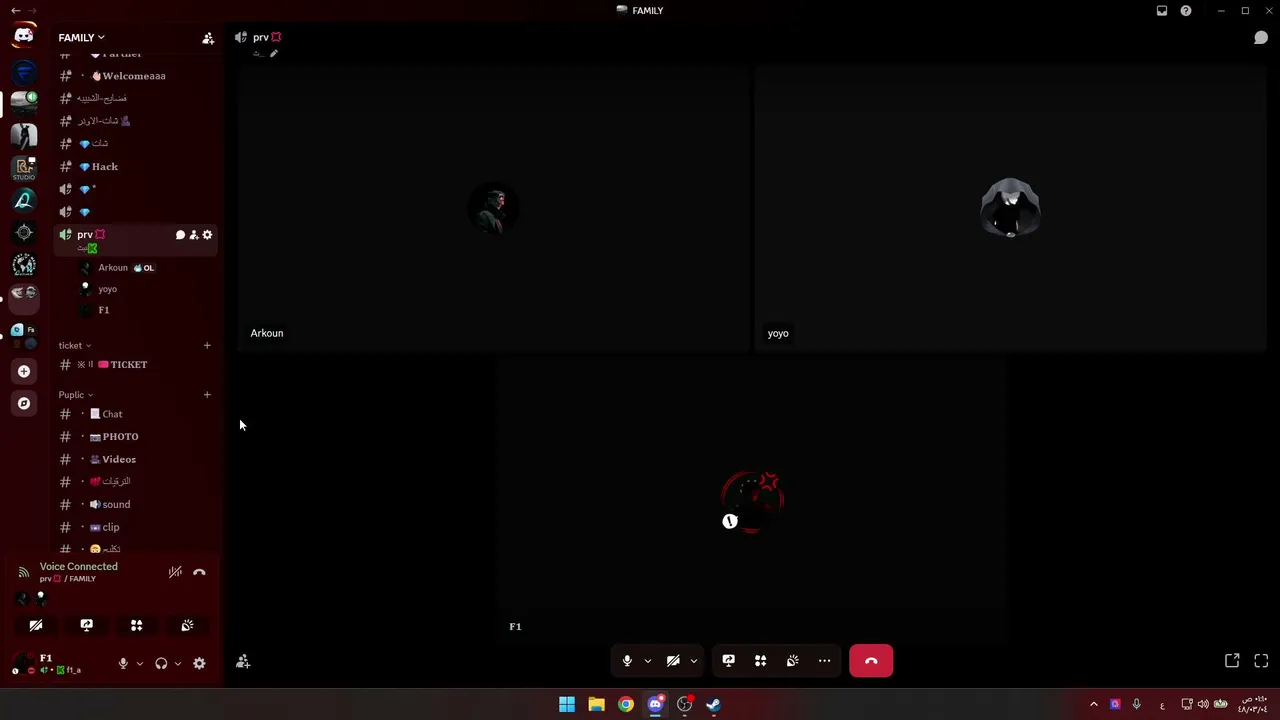Screen dimensions: 1280x720
Task: Turn on camera in sidebar voice panel
Action: point(36,625)
